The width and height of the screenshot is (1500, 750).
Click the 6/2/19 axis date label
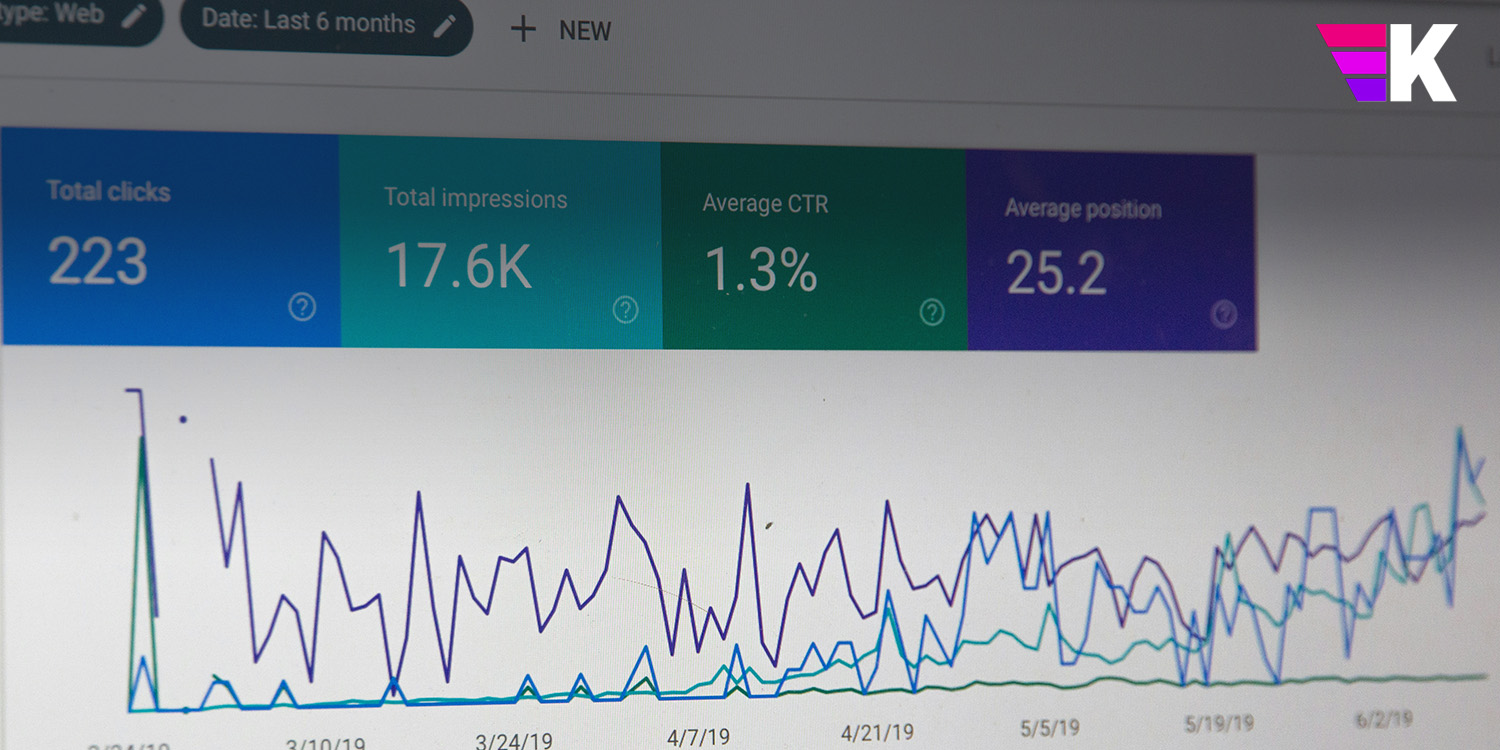[x=1383, y=719]
